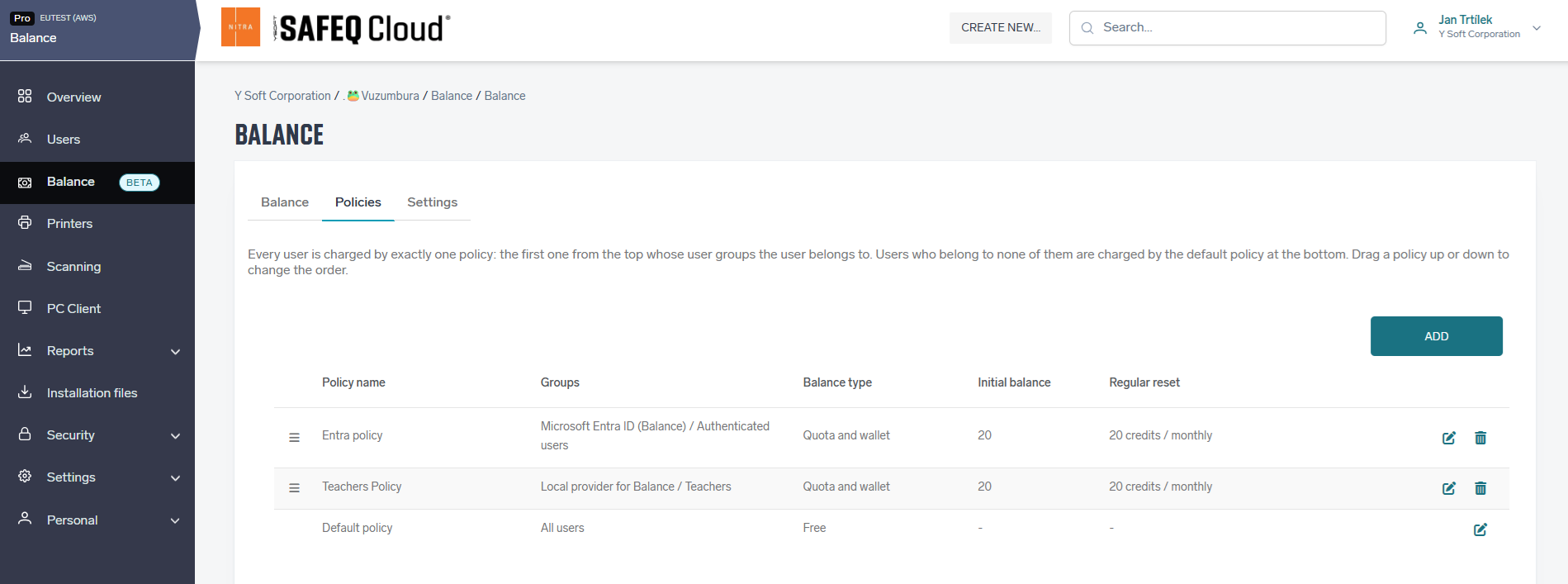Screen dimensions: 1568x584
Task: Edit the Teachers Policy row
Action: click(1449, 488)
